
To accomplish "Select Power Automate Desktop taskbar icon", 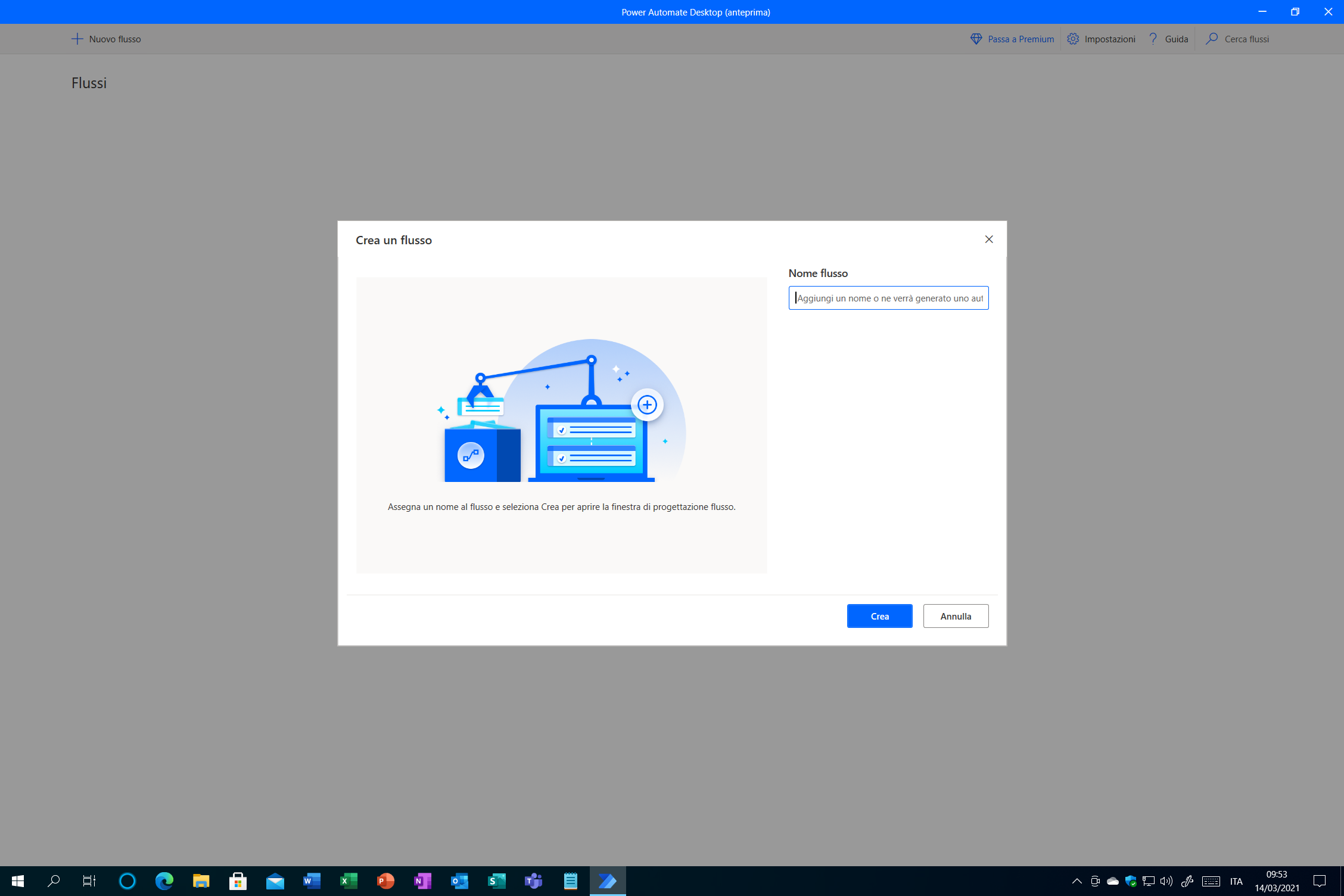I will (x=608, y=881).
